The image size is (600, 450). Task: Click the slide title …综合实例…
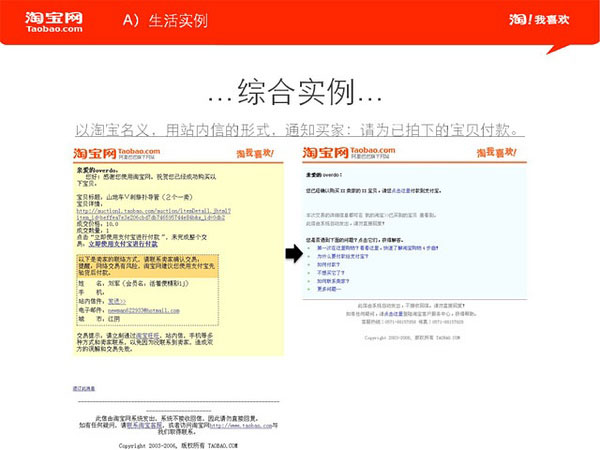coord(295,92)
